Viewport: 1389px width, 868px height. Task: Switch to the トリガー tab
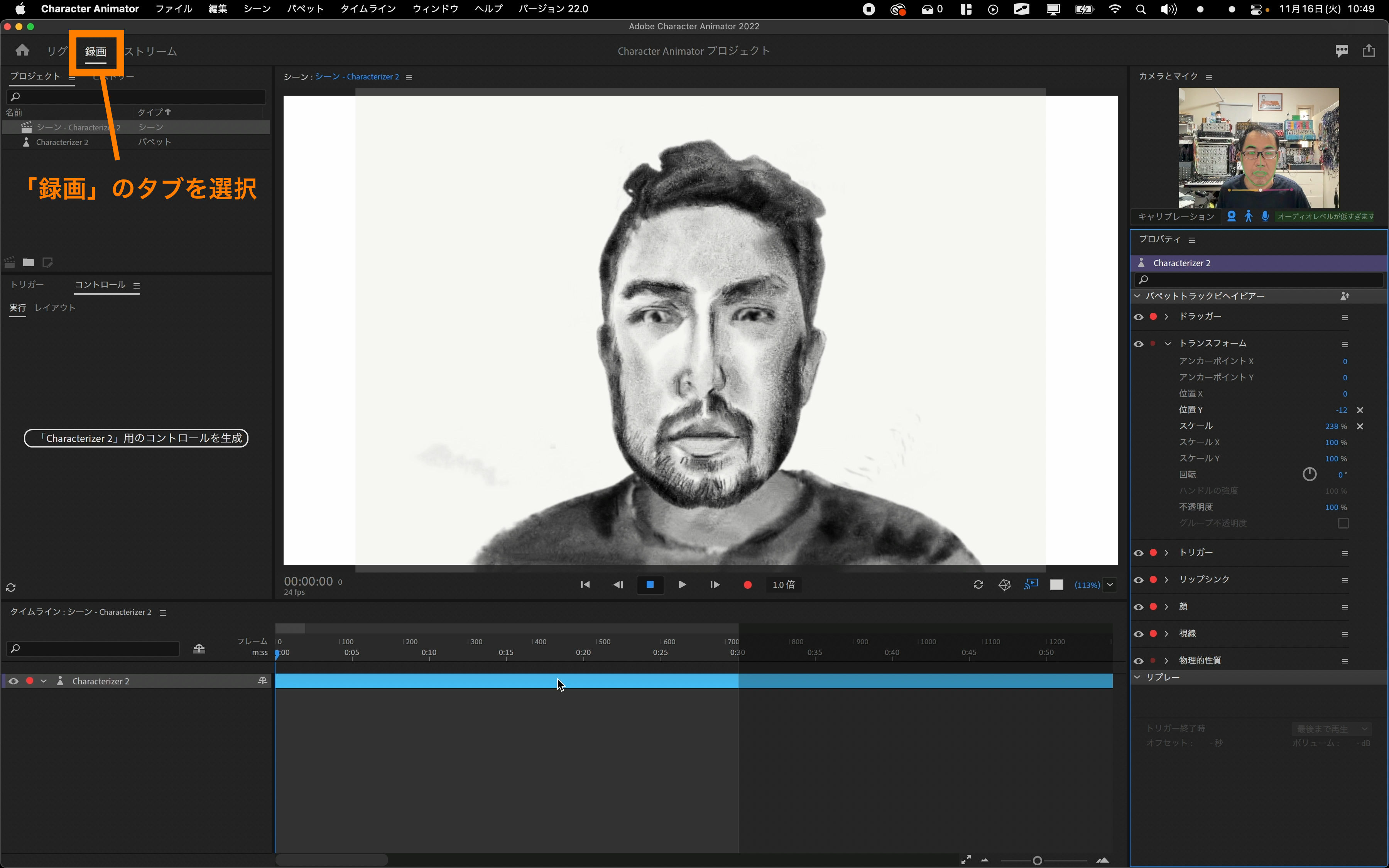(x=27, y=285)
